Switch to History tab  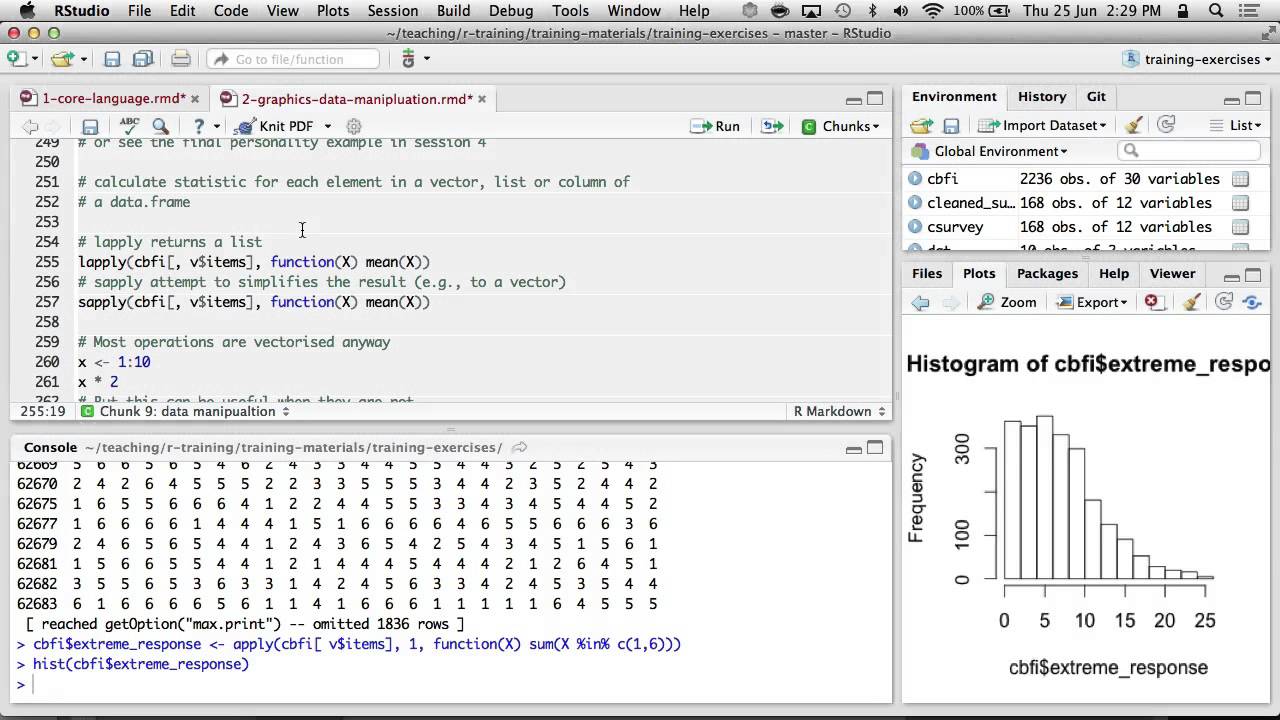[x=1042, y=97]
